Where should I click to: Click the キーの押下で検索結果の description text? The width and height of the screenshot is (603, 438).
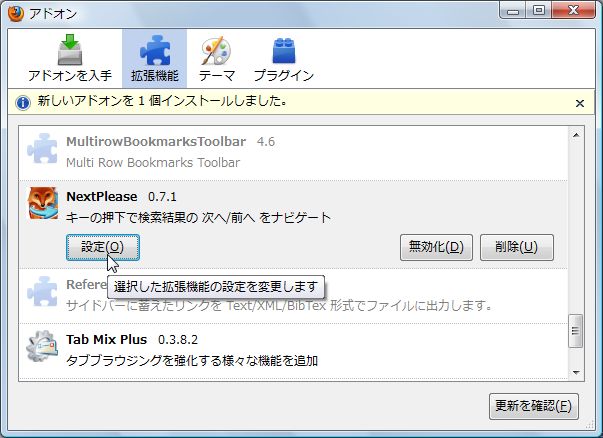(198, 218)
